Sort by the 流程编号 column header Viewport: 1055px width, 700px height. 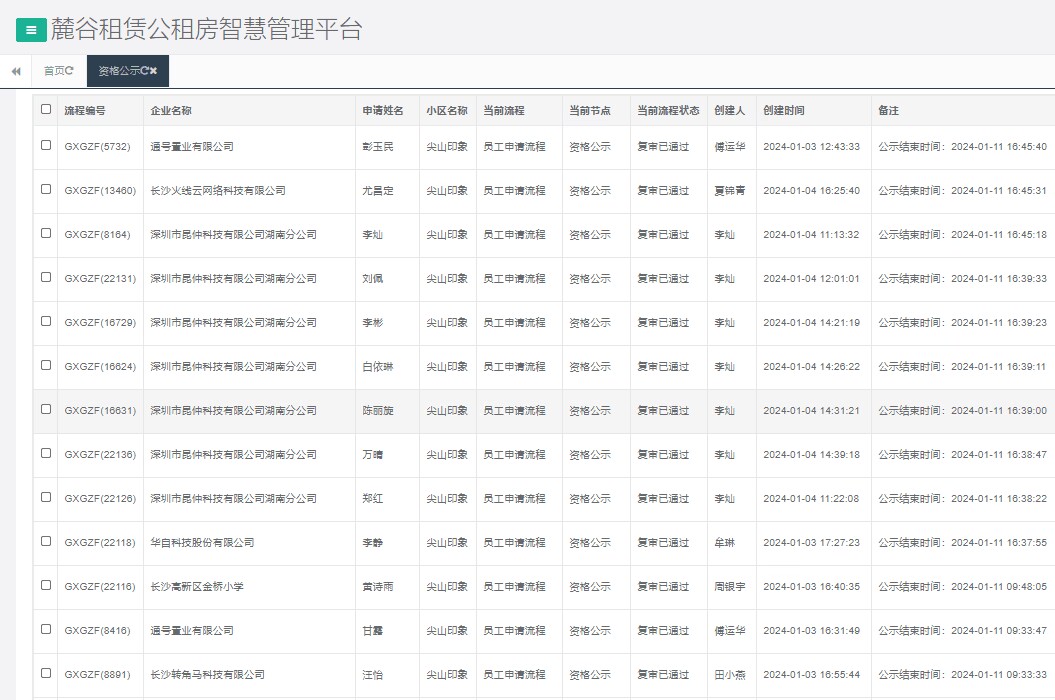click(85, 110)
